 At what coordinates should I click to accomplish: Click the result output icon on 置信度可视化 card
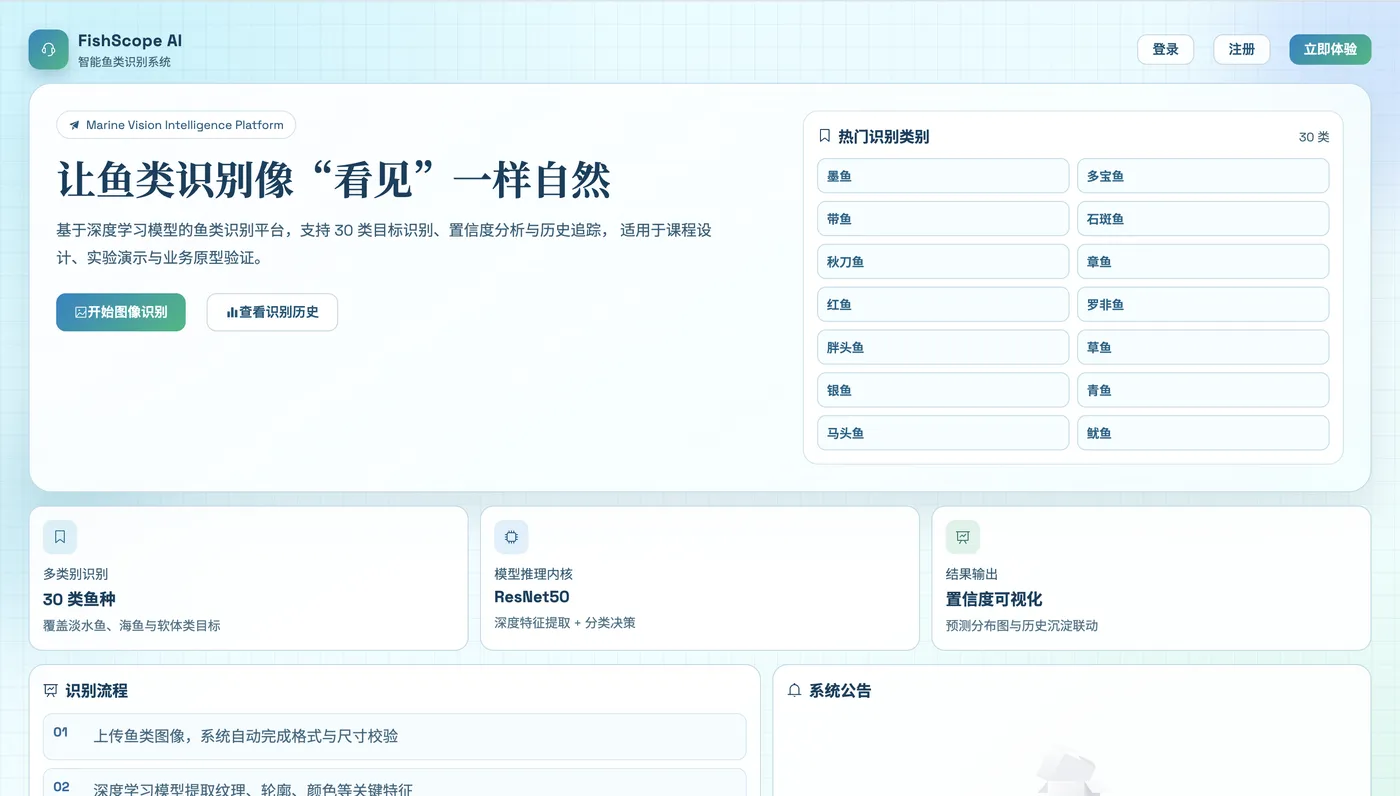point(963,536)
